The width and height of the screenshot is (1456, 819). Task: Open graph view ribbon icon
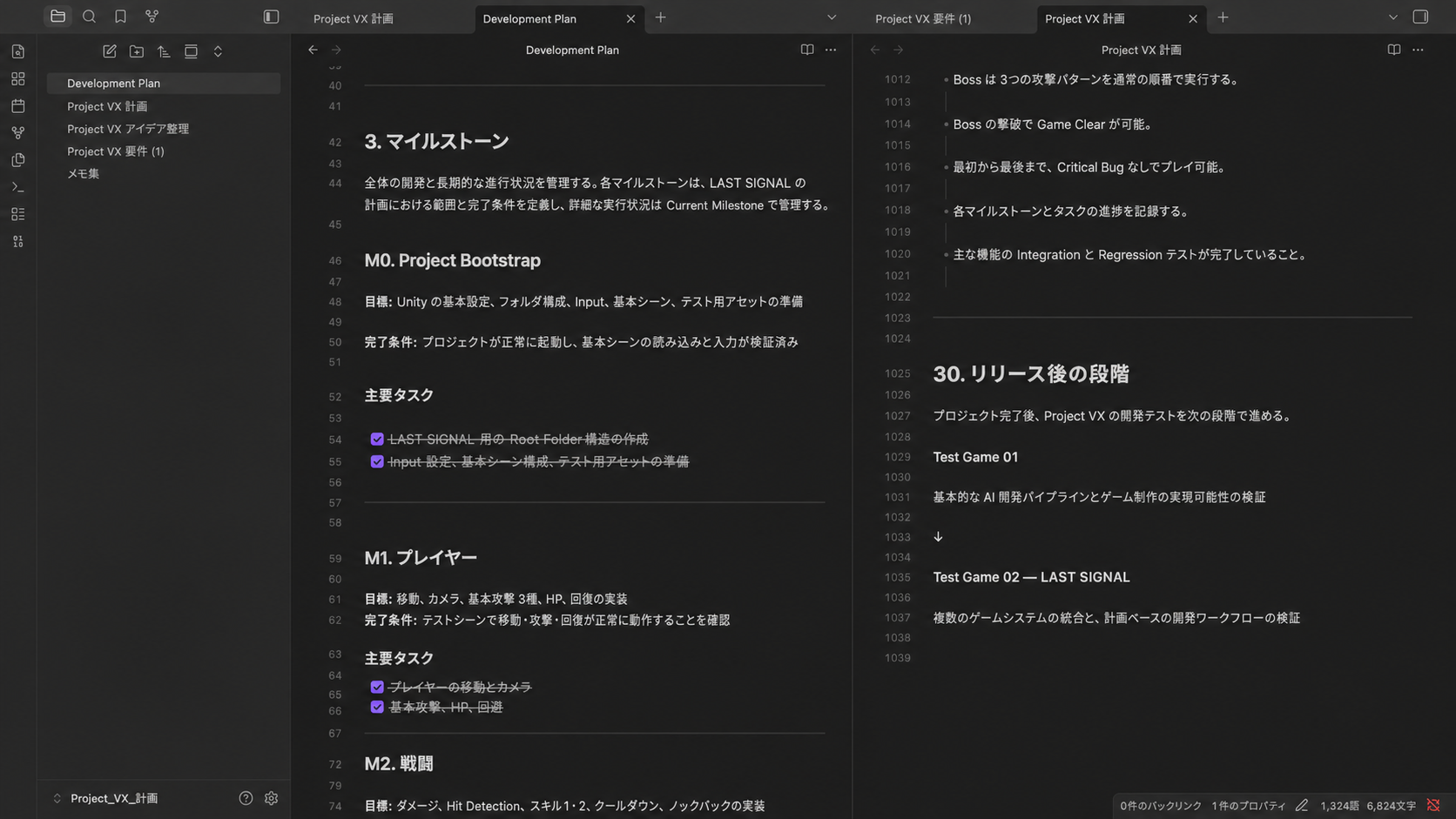coord(18,133)
